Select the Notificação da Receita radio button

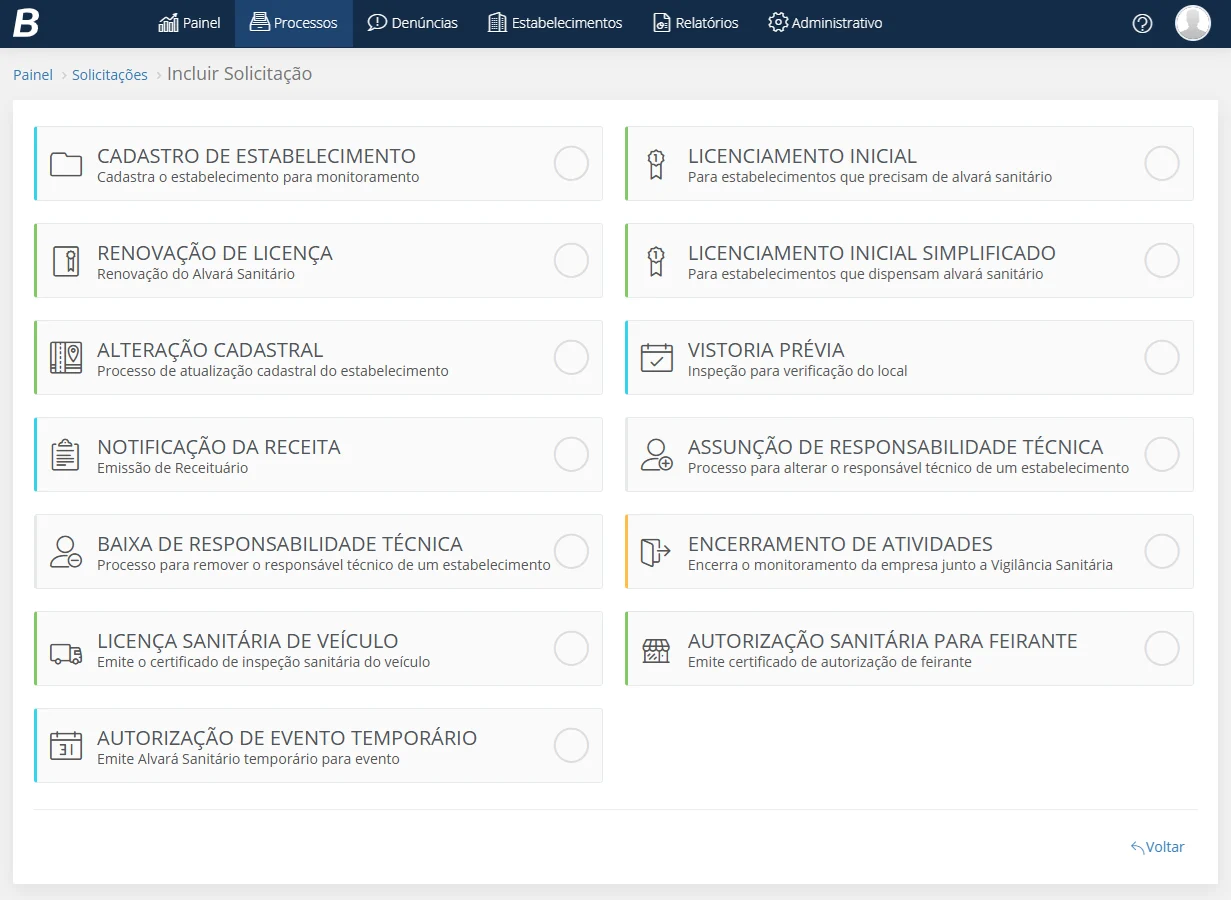click(571, 454)
